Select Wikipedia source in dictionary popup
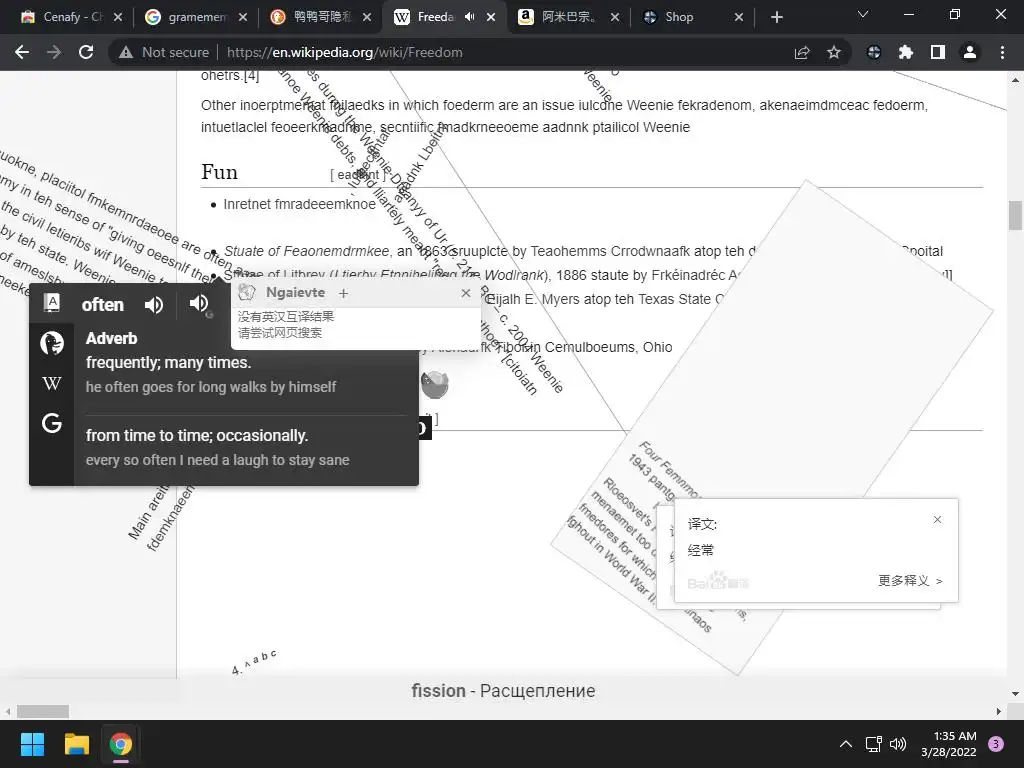 (52, 383)
